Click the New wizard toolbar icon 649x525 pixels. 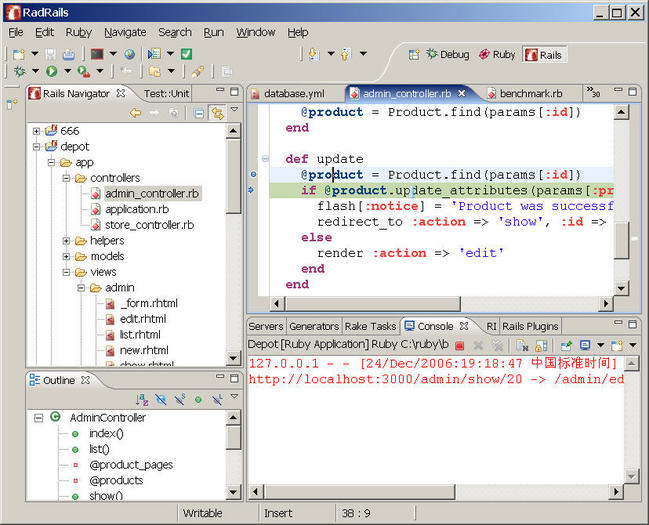(x=19, y=54)
